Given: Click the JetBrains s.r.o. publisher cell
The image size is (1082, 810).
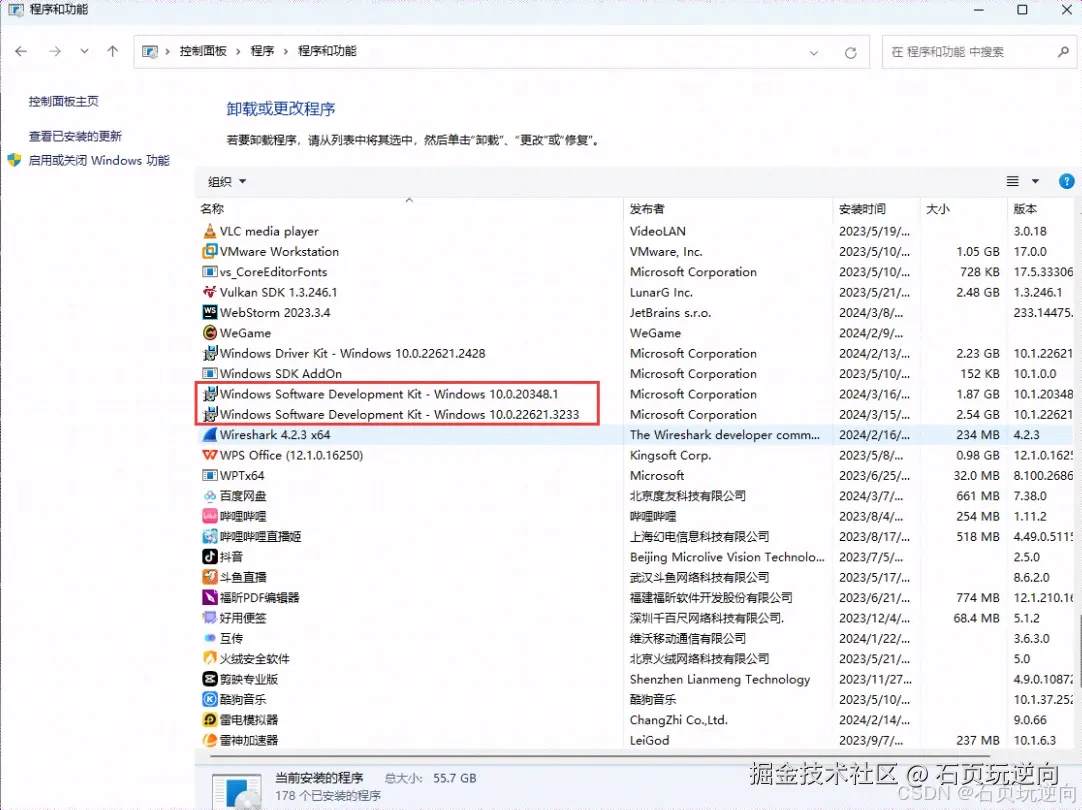Looking at the screenshot, I should coord(670,313).
